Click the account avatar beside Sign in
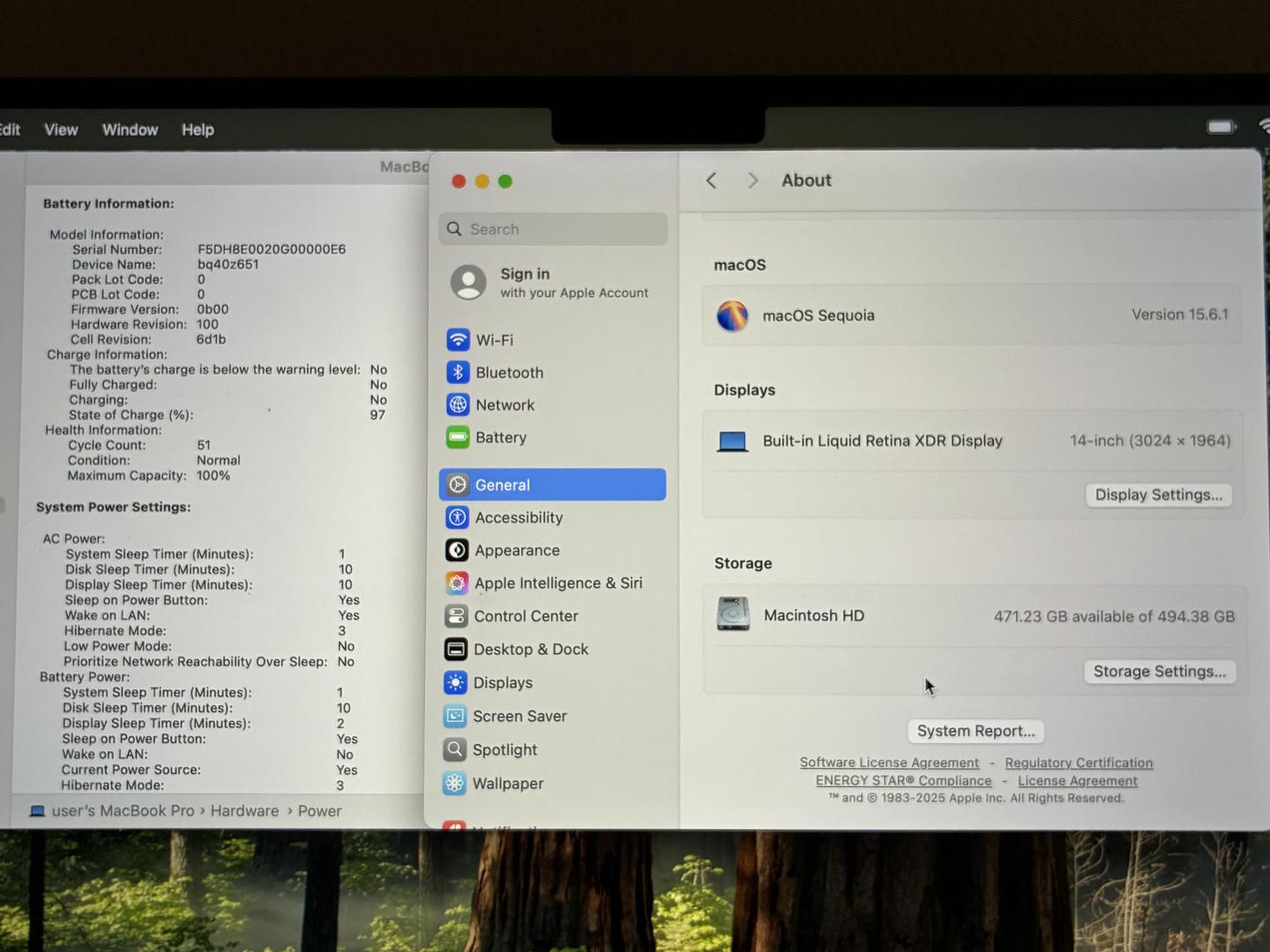This screenshot has height=952, width=1270. point(468,283)
